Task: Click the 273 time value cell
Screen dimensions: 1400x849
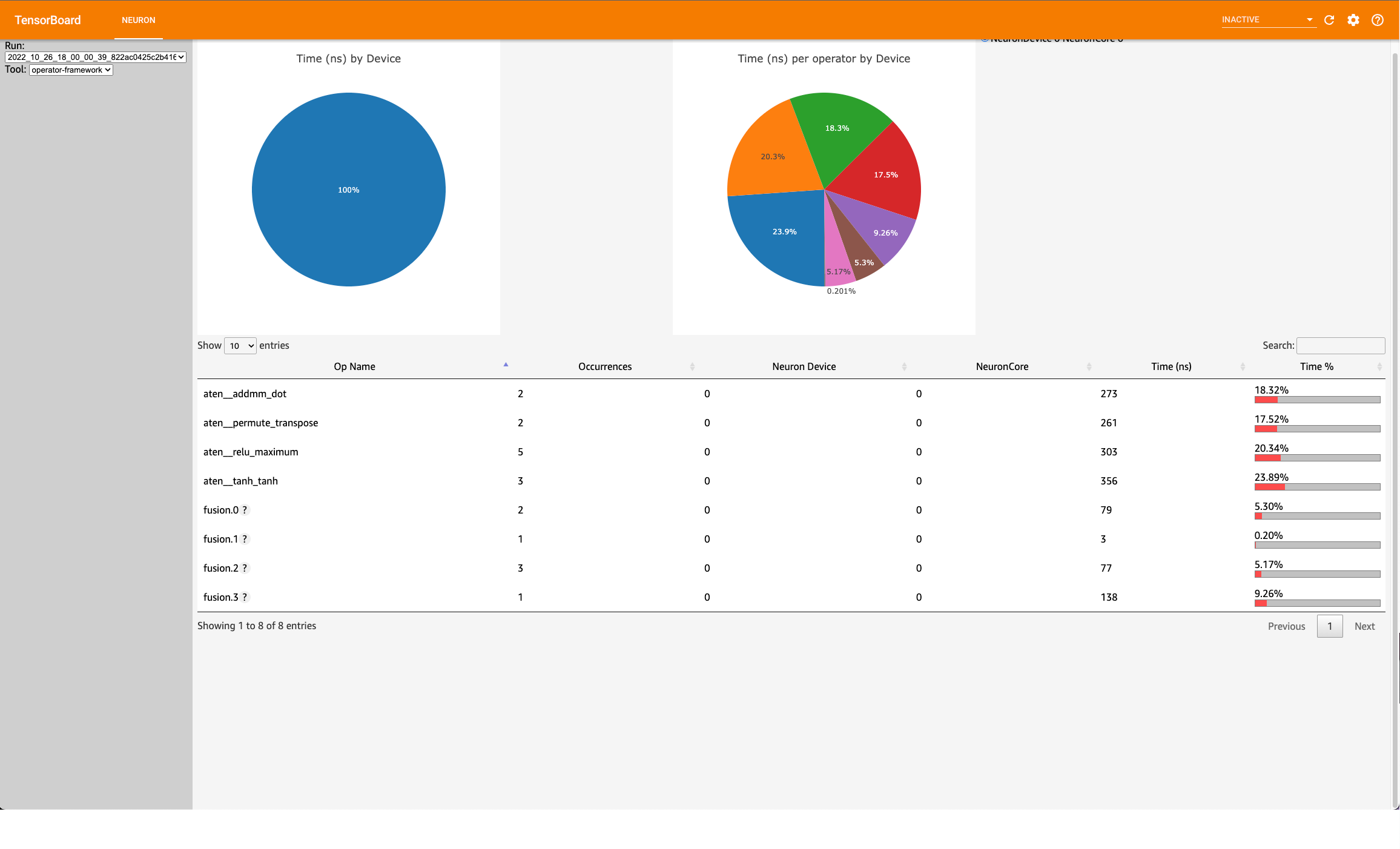Action: click(1109, 394)
